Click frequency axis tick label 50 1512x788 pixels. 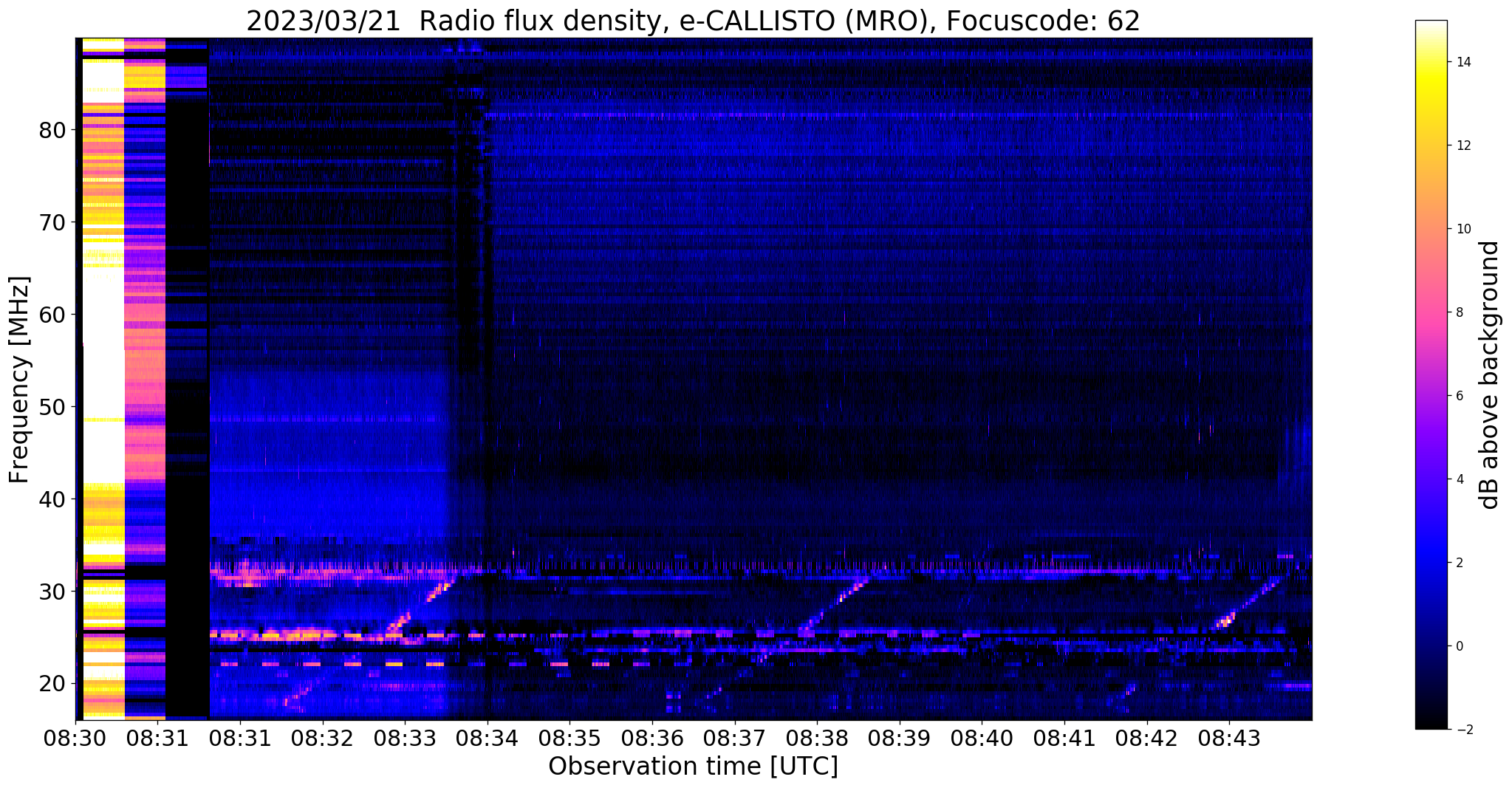(52, 406)
